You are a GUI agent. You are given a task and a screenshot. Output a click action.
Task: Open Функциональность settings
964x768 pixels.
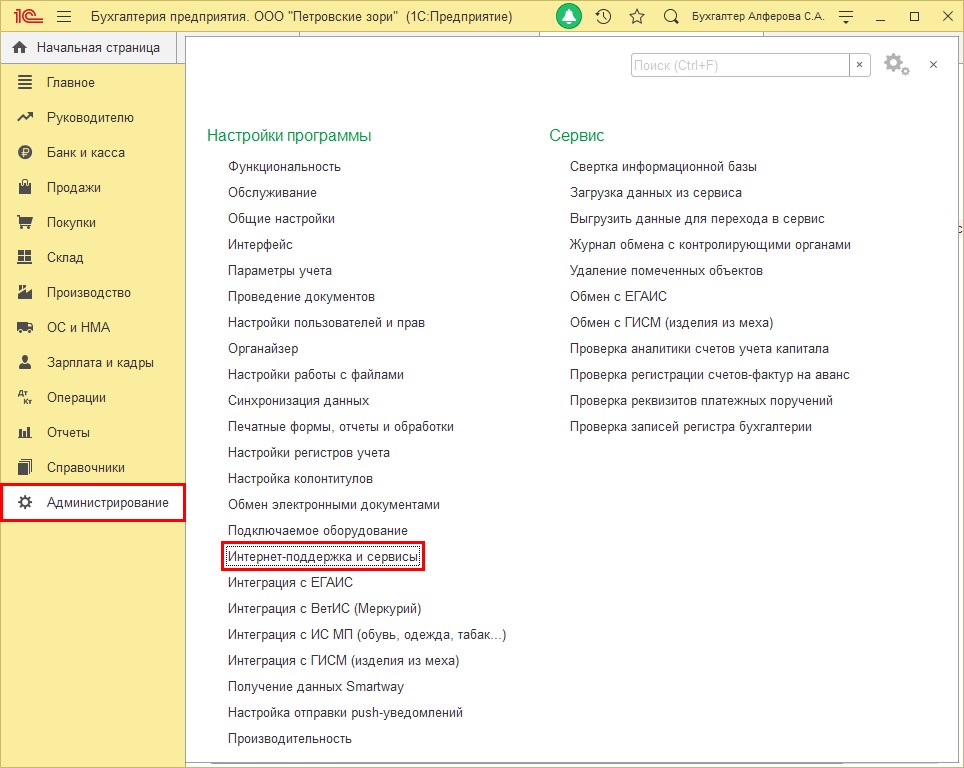pos(284,167)
